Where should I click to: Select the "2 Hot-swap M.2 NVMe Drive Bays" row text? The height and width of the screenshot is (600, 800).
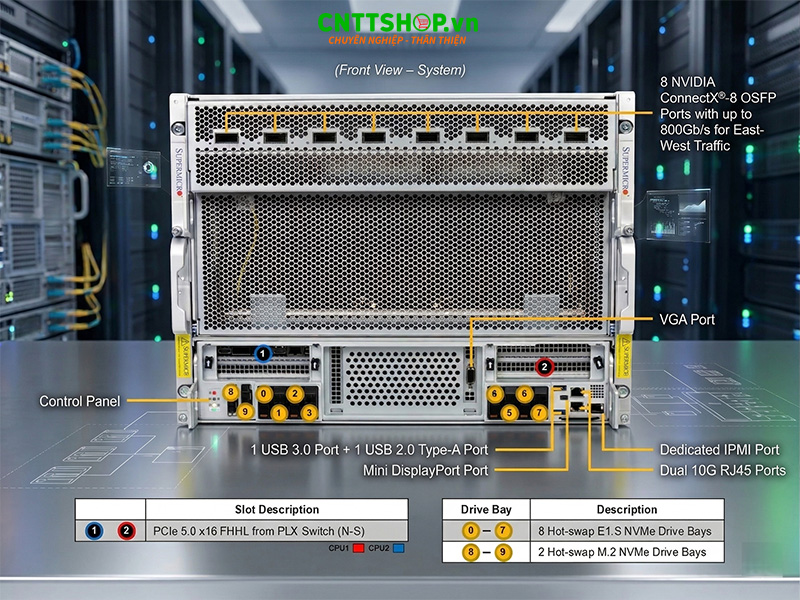coord(624,552)
